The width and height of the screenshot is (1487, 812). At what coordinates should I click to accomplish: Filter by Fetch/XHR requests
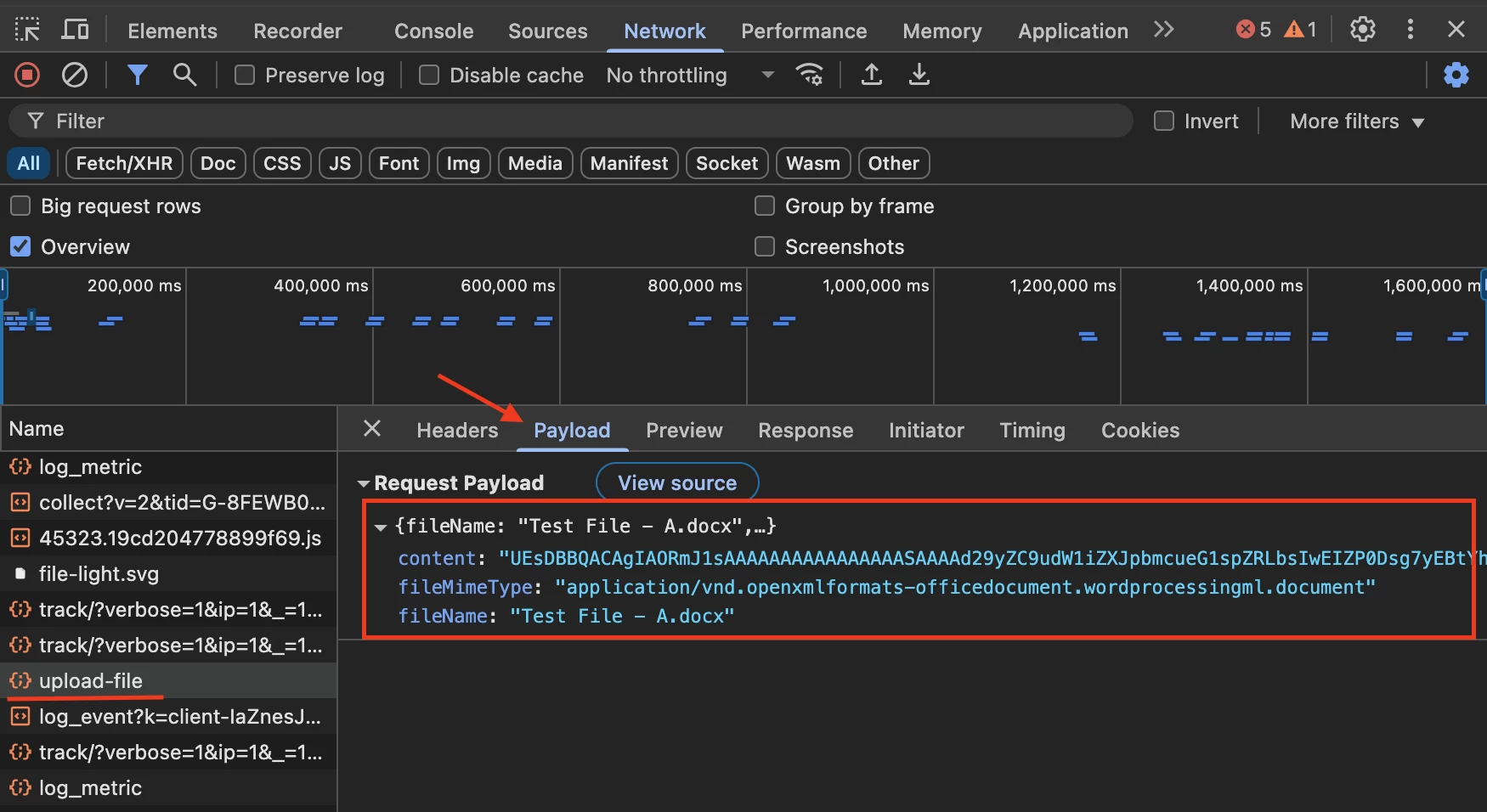[124, 163]
